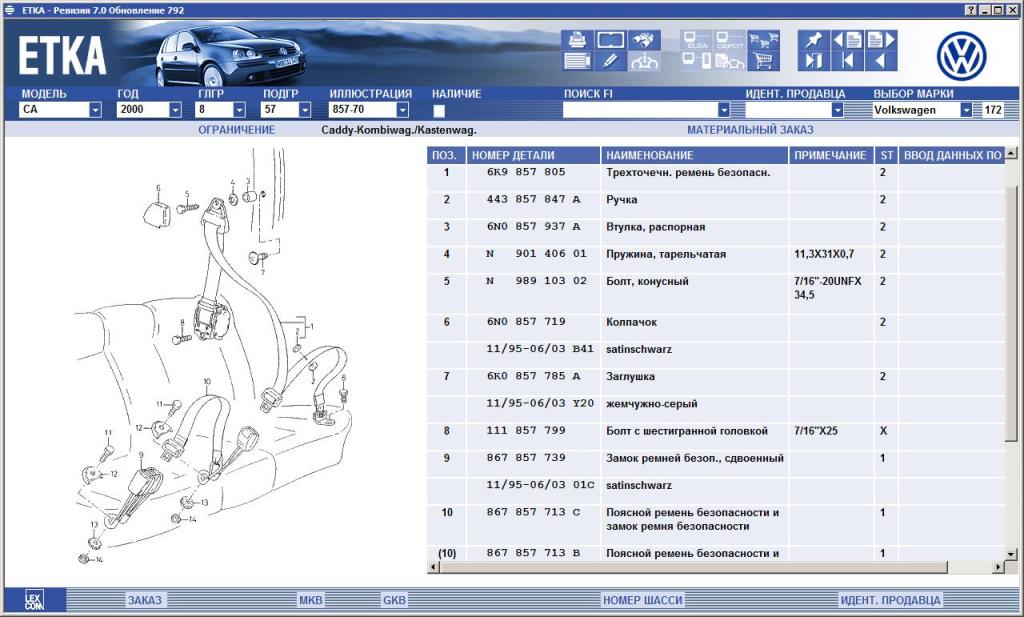The image size is (1024, 617).
Task: Click the ОГРАНИЧЕНИЕ link
Action: click(236, 130)
